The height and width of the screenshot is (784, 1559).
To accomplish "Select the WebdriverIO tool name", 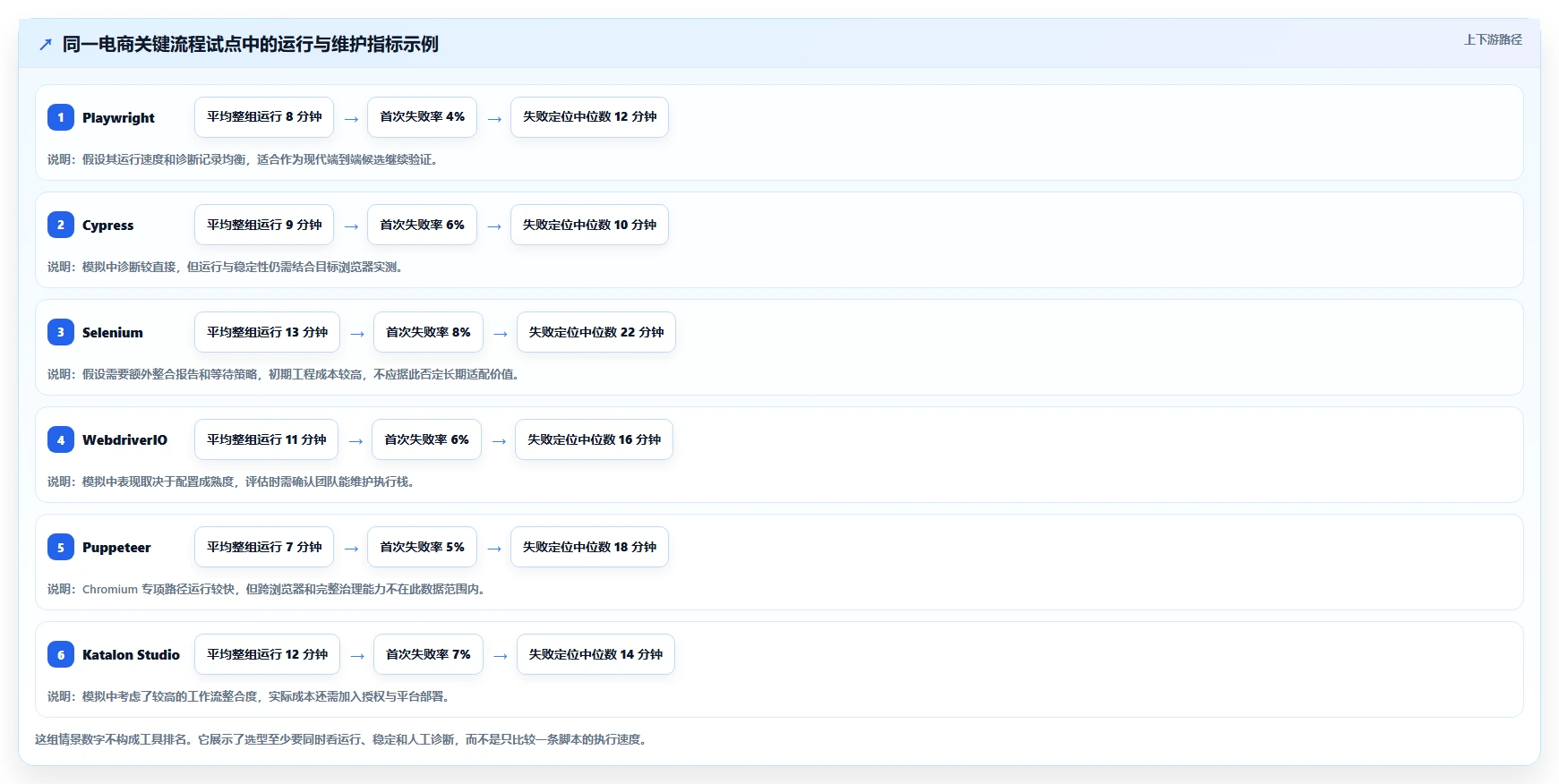I will coord(124,439).
